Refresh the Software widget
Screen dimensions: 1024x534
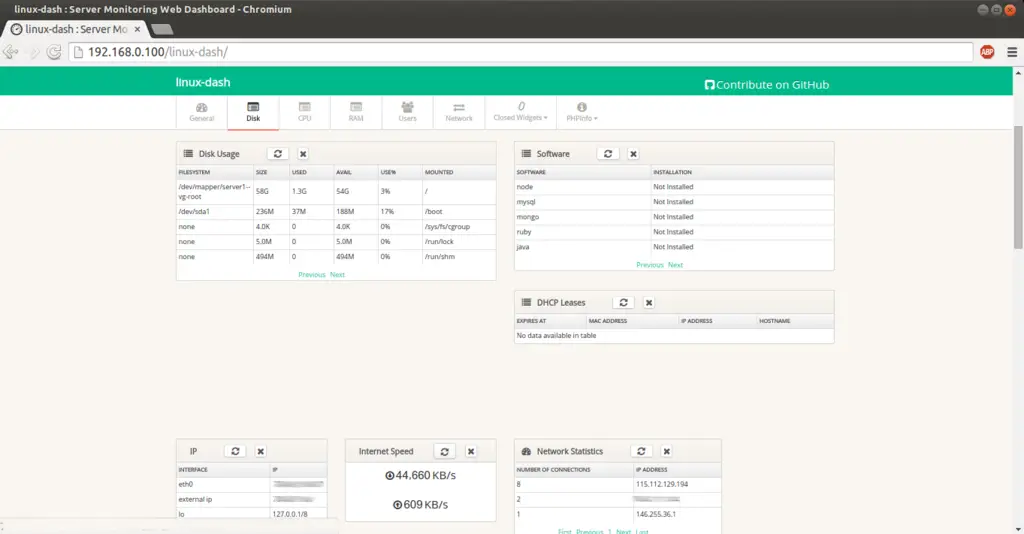coord(608,154)
